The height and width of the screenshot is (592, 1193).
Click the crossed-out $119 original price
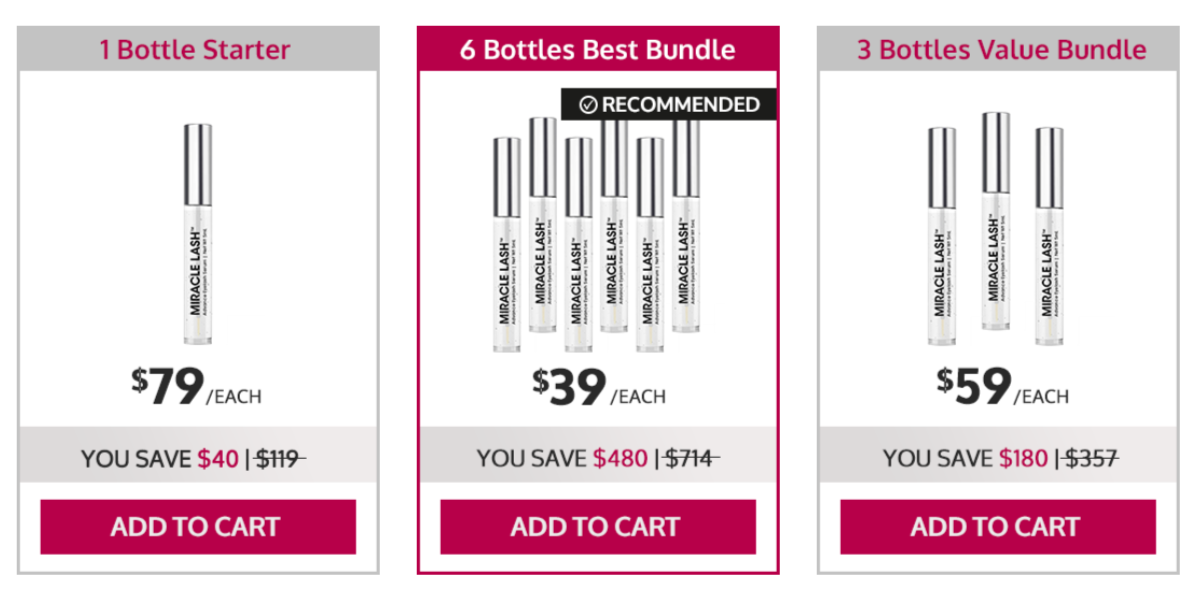[276, 457]
